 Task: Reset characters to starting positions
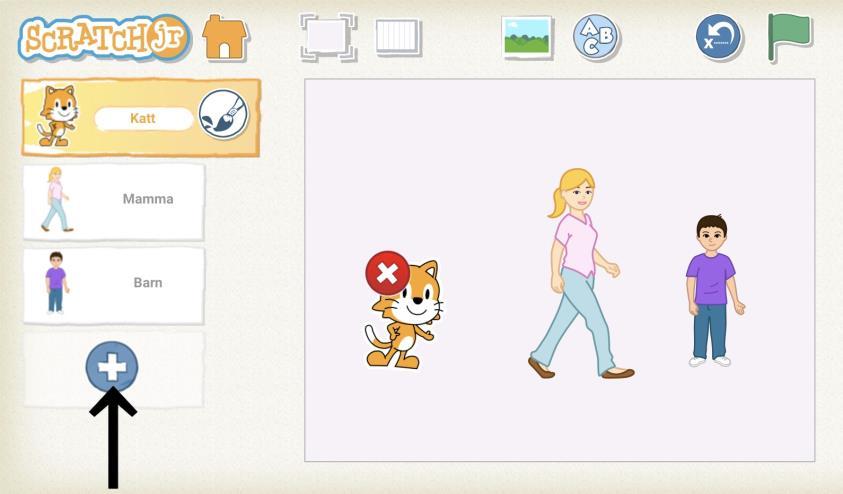718,37
